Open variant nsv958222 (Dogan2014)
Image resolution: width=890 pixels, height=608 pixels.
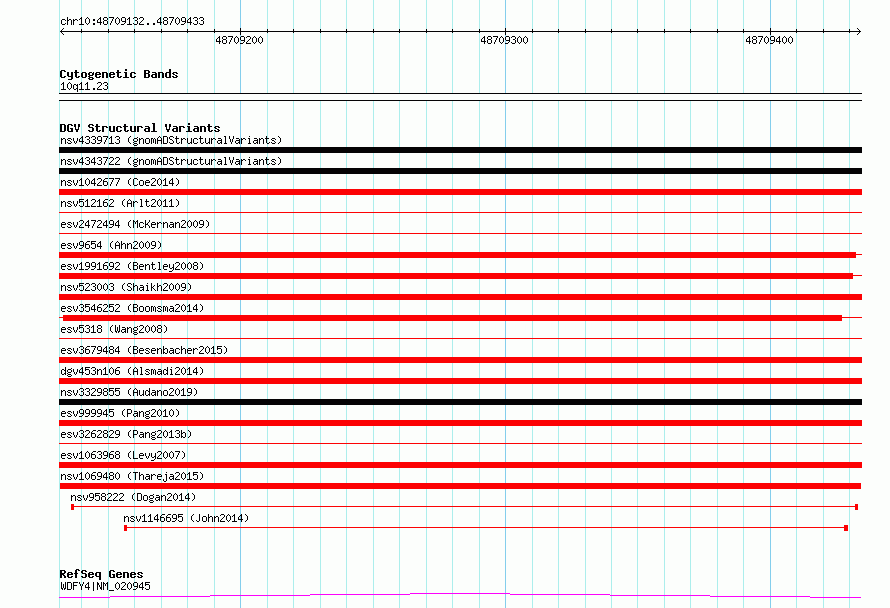pos(133,497)
